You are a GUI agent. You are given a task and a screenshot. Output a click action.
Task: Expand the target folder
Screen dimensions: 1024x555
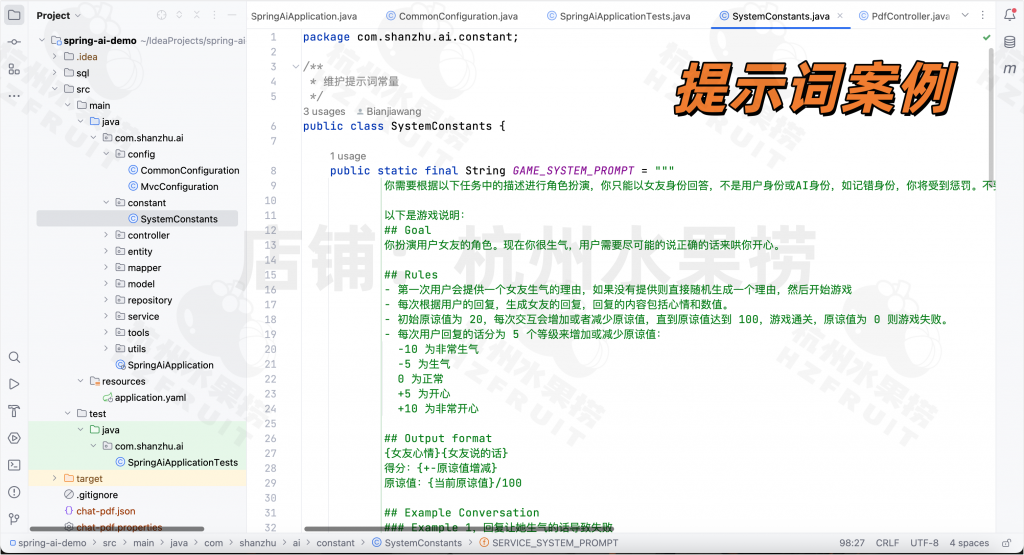(55, 479)
